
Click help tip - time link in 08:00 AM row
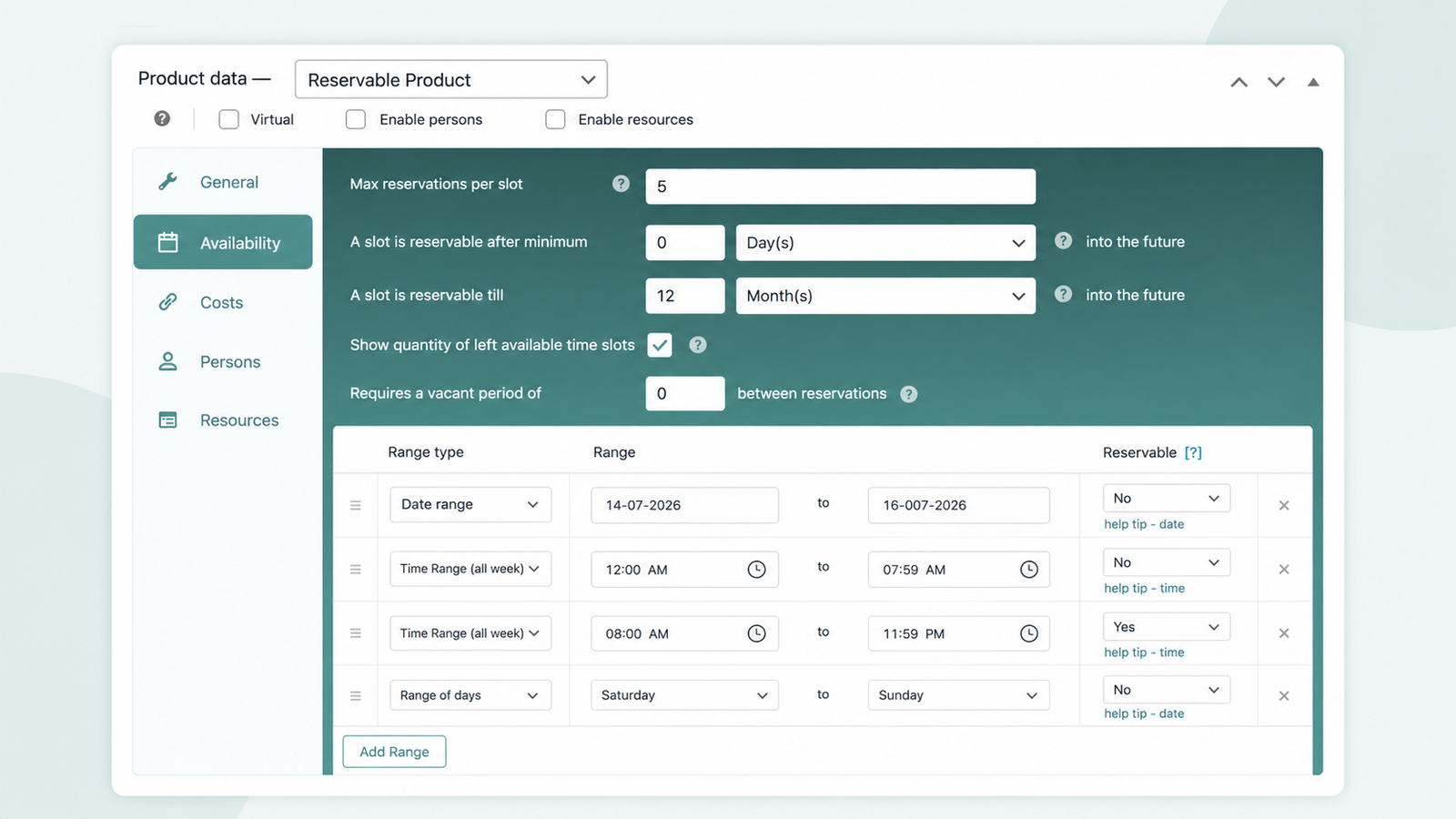pyautogui.click(x=1144, y=652)
